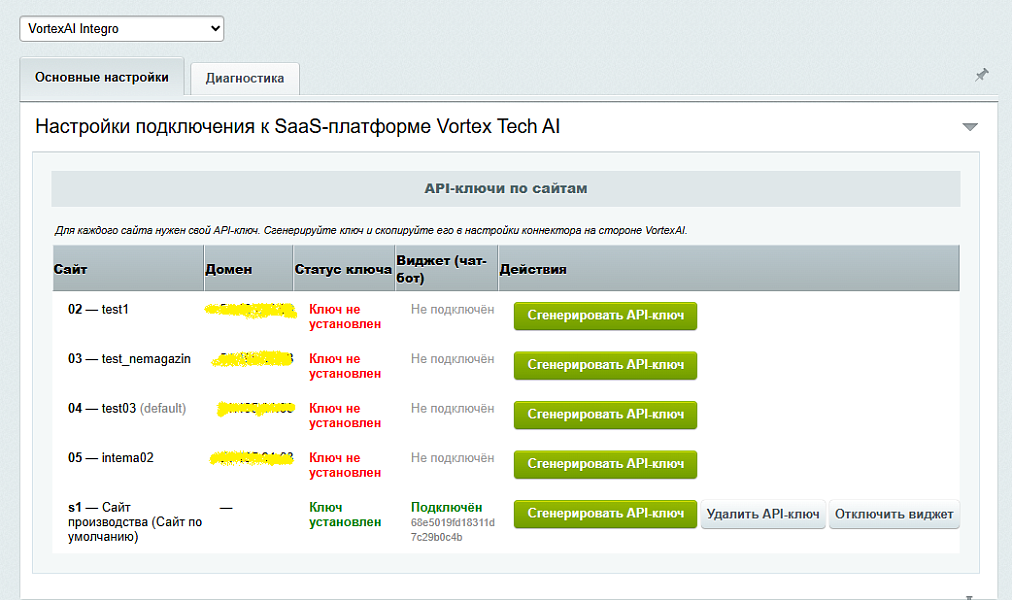The image size is (1012, 600).
Task: Generate API key for site 02 test1
Action: [605, 315]
